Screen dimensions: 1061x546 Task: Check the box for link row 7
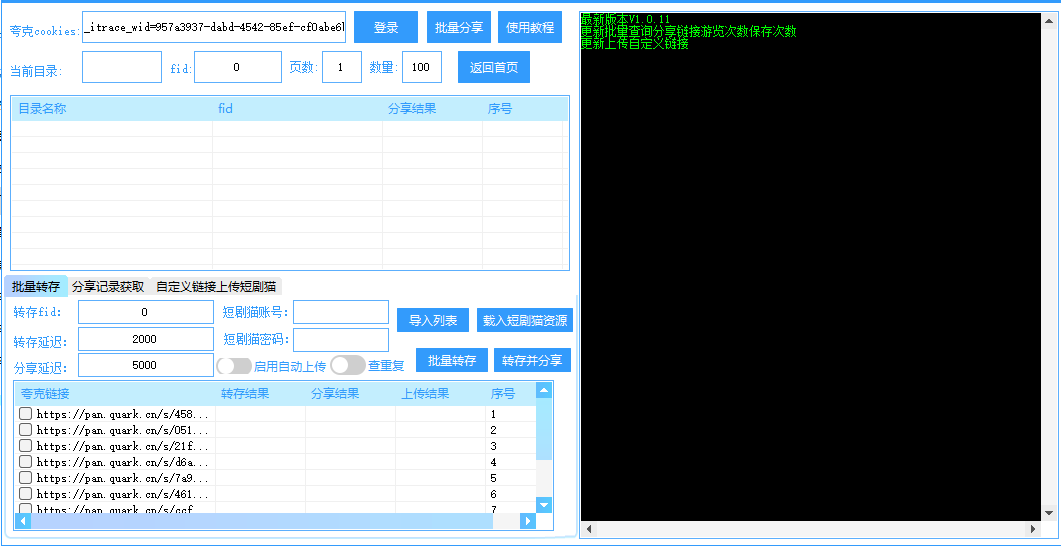(x=26, y=509)
